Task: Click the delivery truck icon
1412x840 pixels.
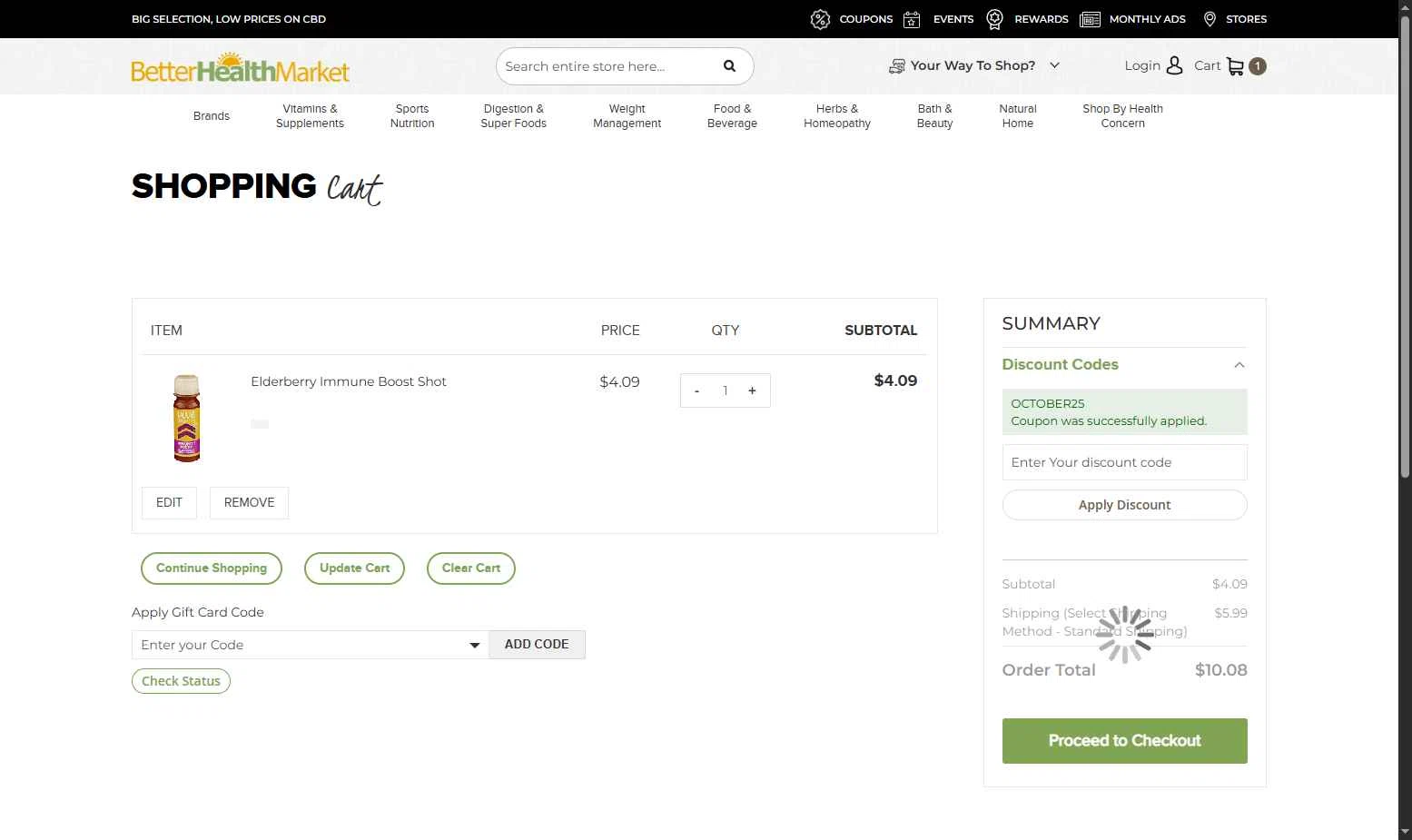Action: [896, 66]
